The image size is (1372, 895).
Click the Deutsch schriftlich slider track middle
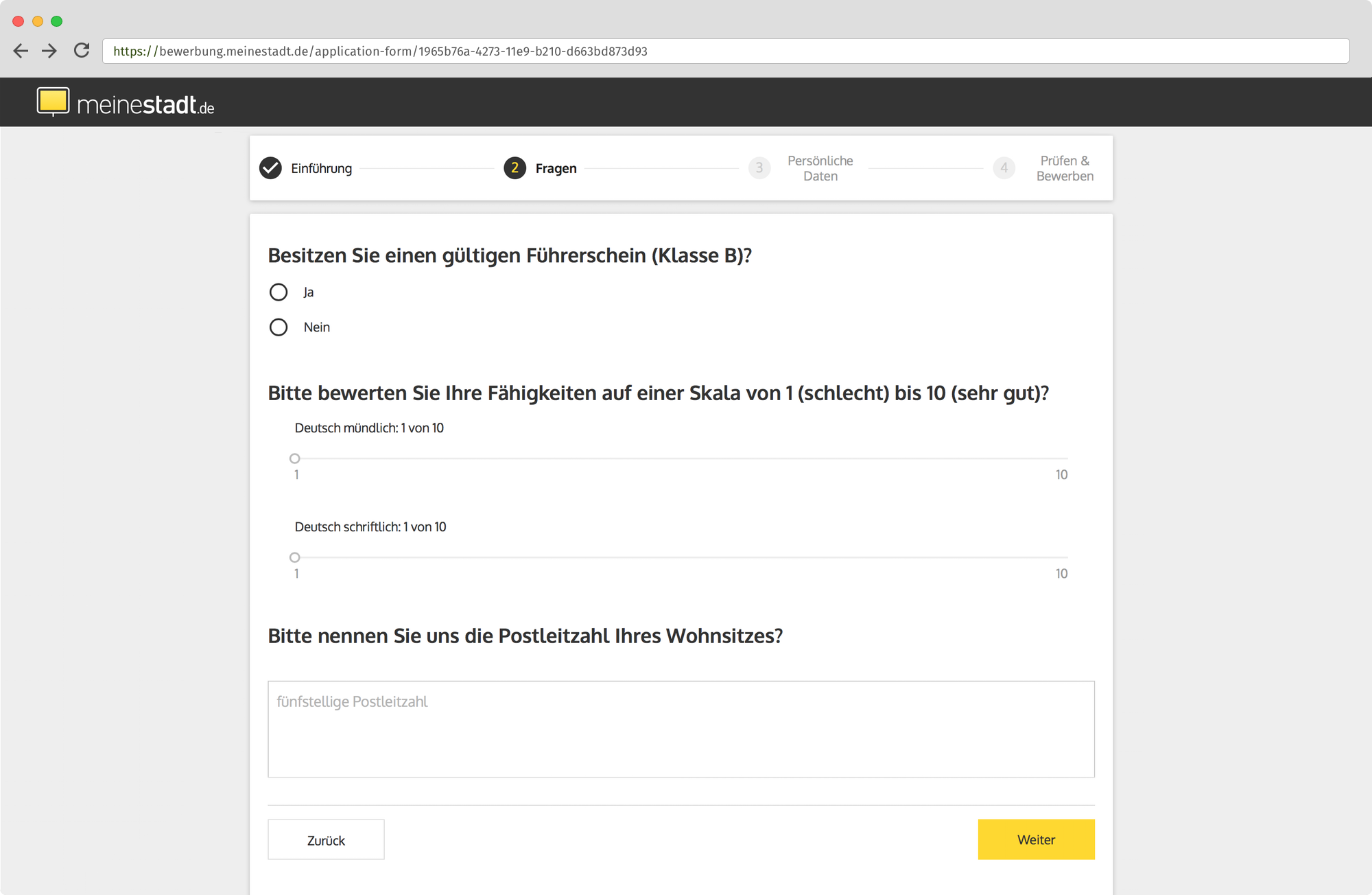(681, 557)
